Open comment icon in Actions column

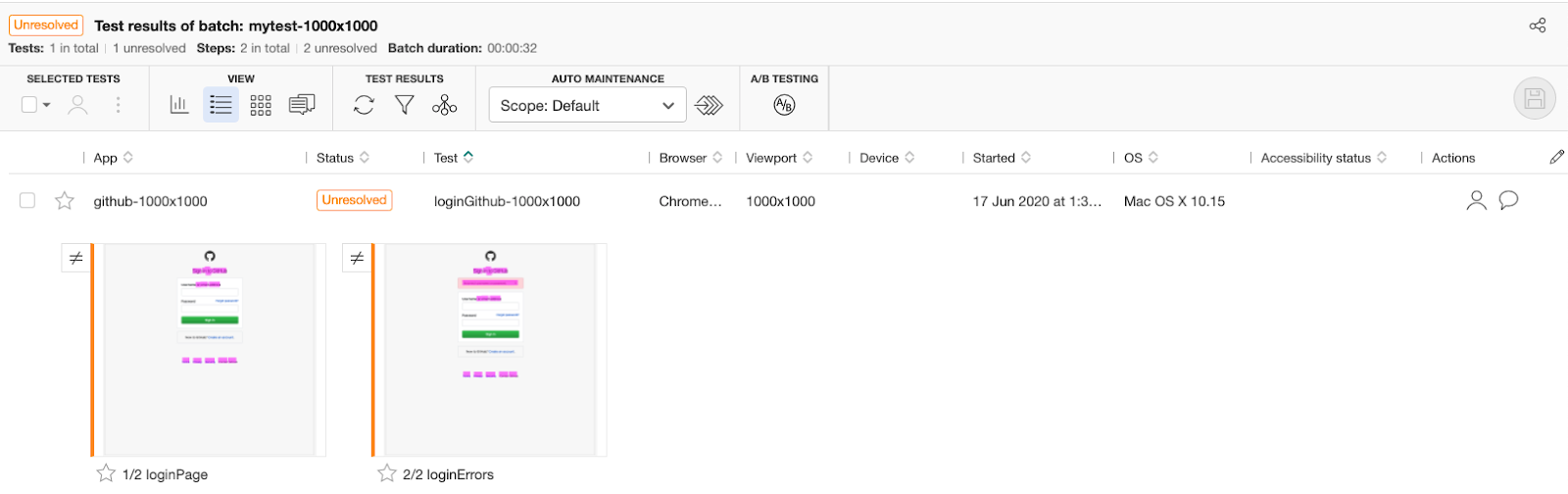coord(1509,200)
